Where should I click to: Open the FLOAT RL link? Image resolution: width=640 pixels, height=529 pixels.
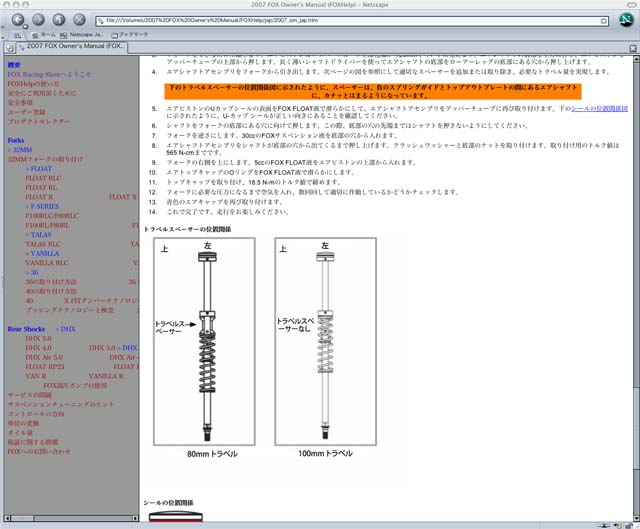(41, 187)
